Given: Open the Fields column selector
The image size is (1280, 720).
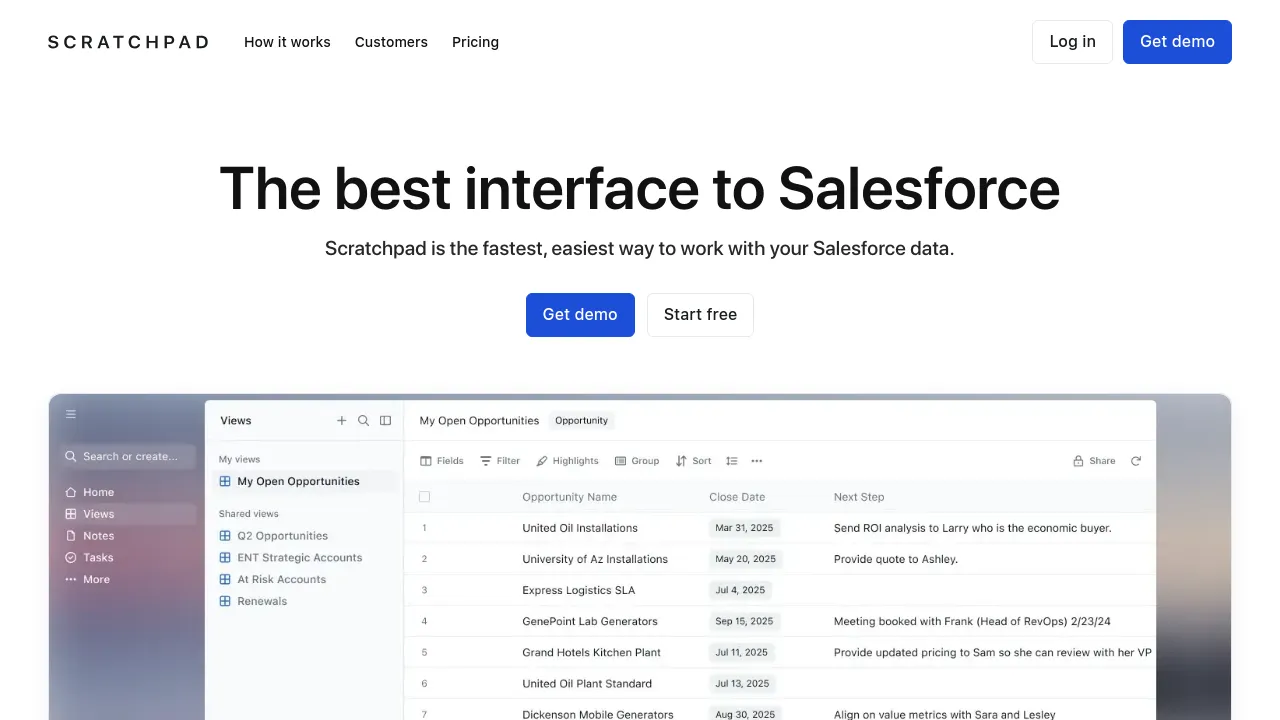Looking at the screenshot, I should 442,461.
